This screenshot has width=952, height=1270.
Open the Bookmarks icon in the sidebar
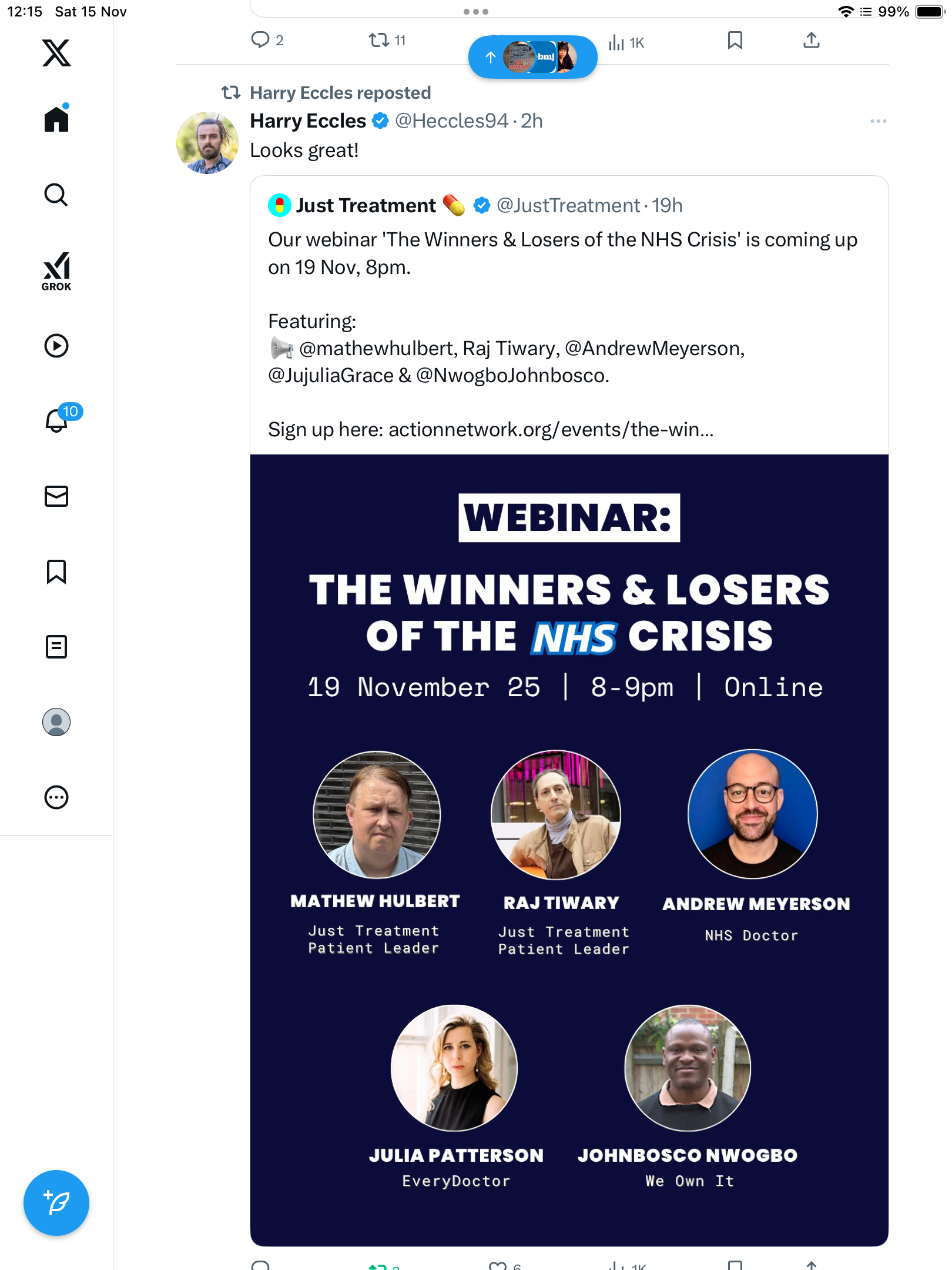tap(56, 571)
